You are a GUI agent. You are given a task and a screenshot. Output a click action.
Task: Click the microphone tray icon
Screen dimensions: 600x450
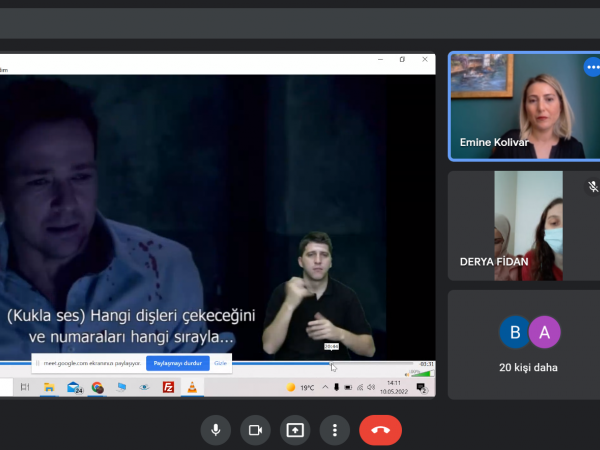336,387
